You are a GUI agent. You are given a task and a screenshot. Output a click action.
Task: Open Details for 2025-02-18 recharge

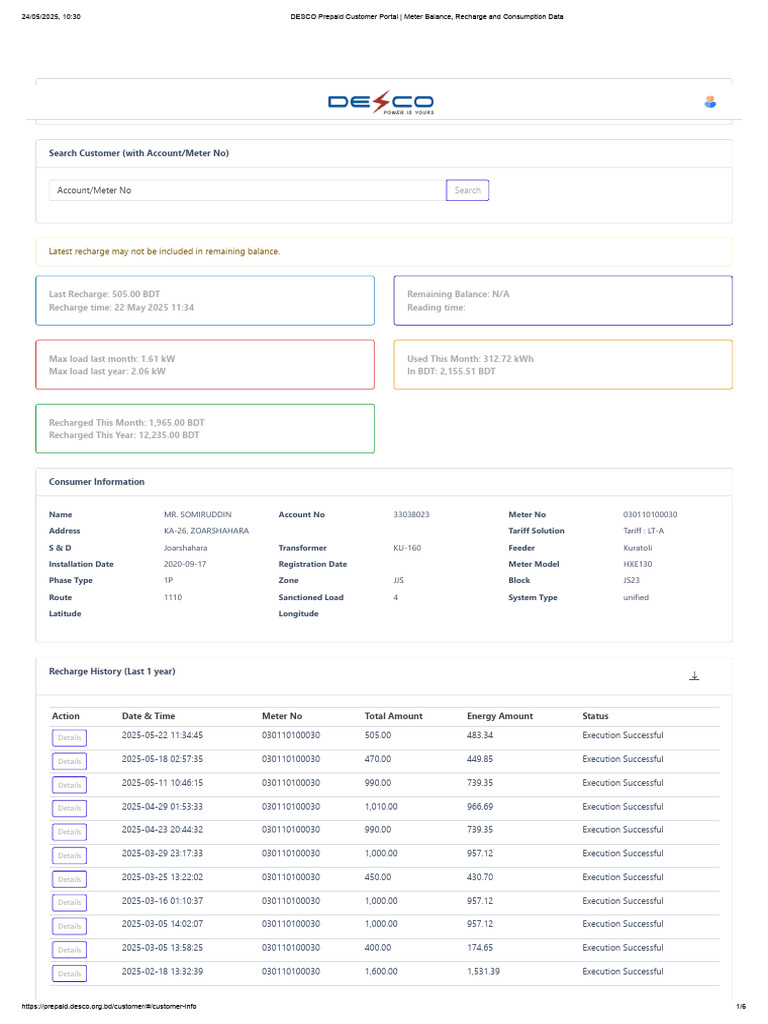pos(69,973)
